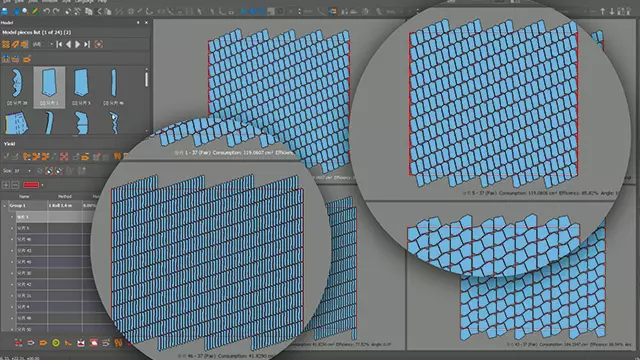Screen dimensions: 640x360
Task: Expand the highlighted first piece row
Action: (x=12, y=217)
